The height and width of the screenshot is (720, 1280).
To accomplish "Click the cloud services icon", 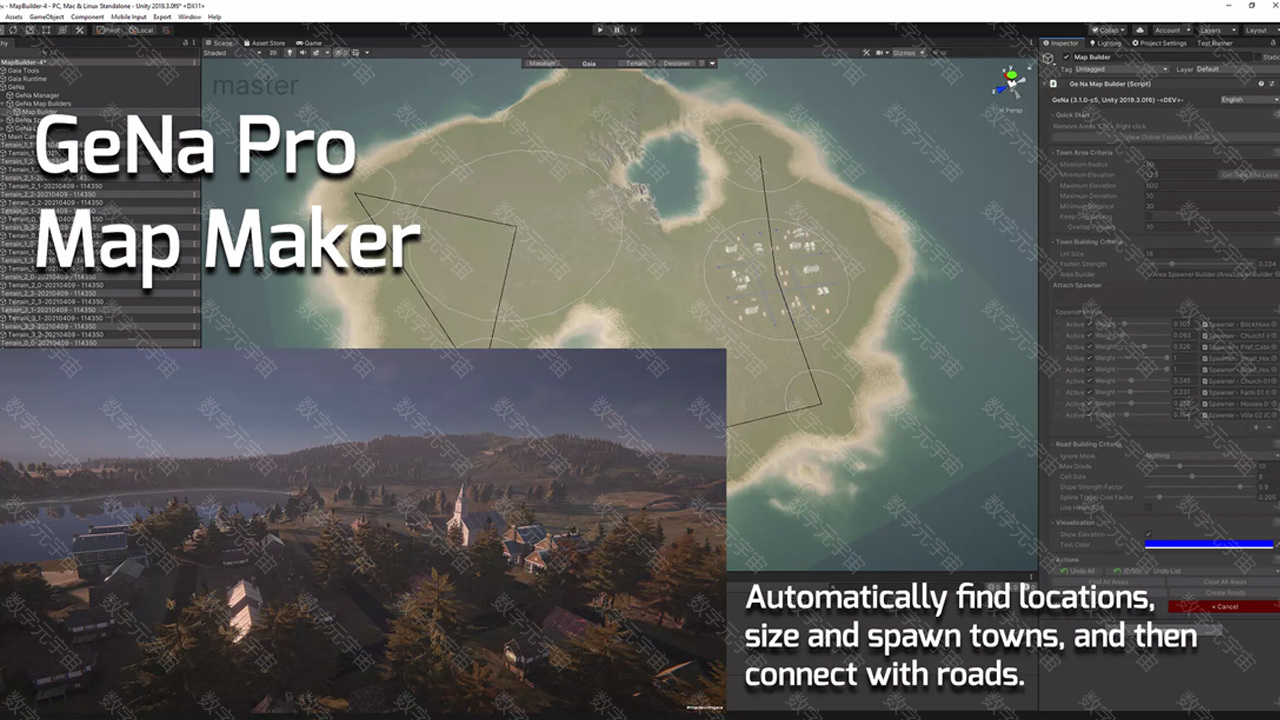I will [1140, 30].
